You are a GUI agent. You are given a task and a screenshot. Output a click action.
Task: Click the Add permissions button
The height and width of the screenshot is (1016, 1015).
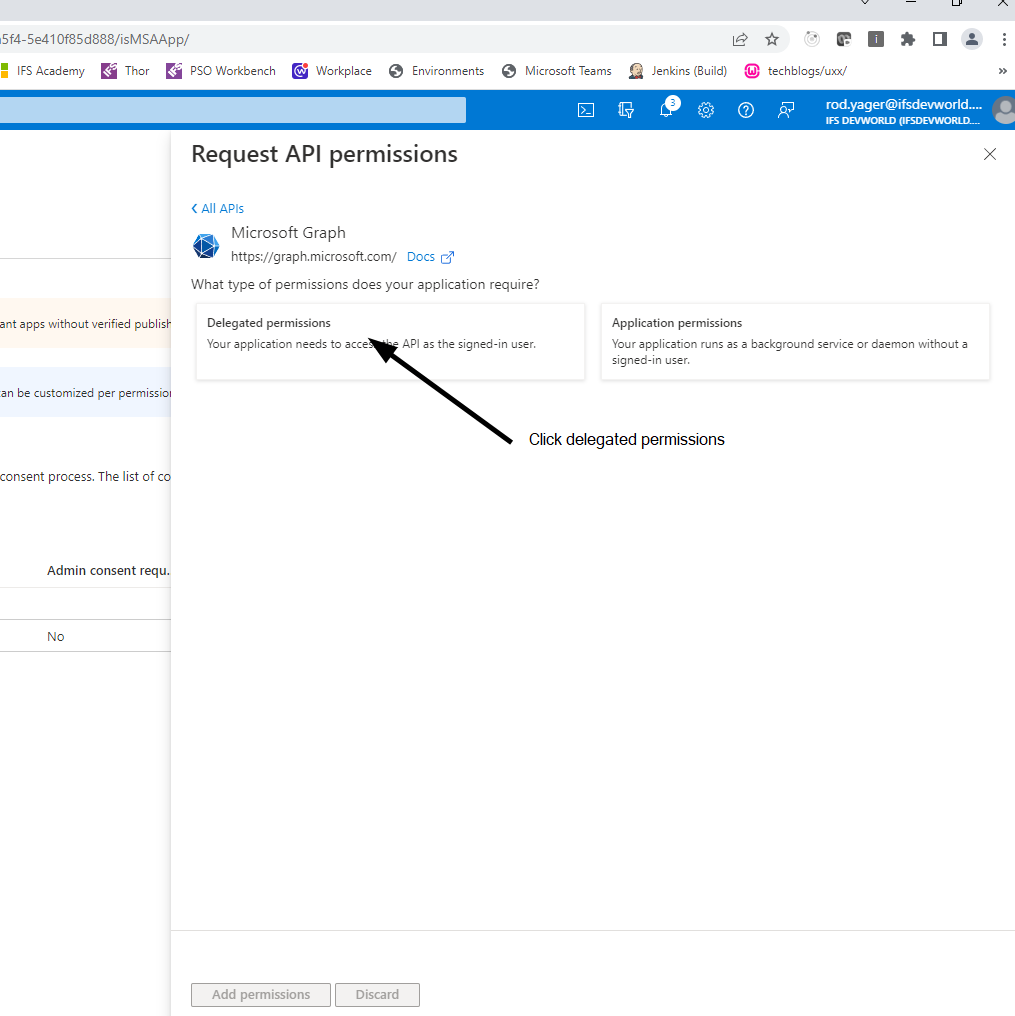(260, 994)
